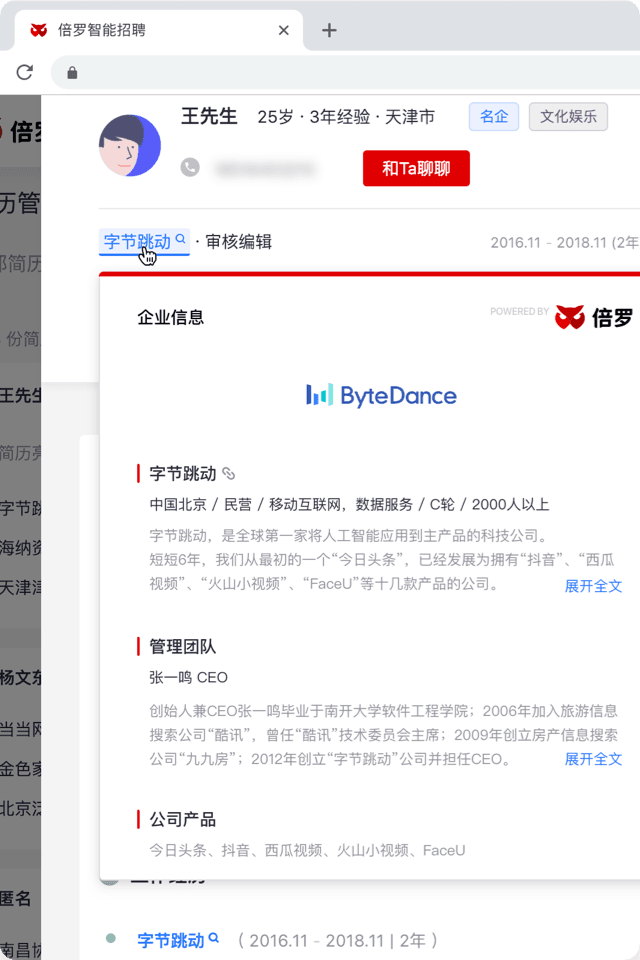Click red fox favicon on browser tab

click(39, 30)
